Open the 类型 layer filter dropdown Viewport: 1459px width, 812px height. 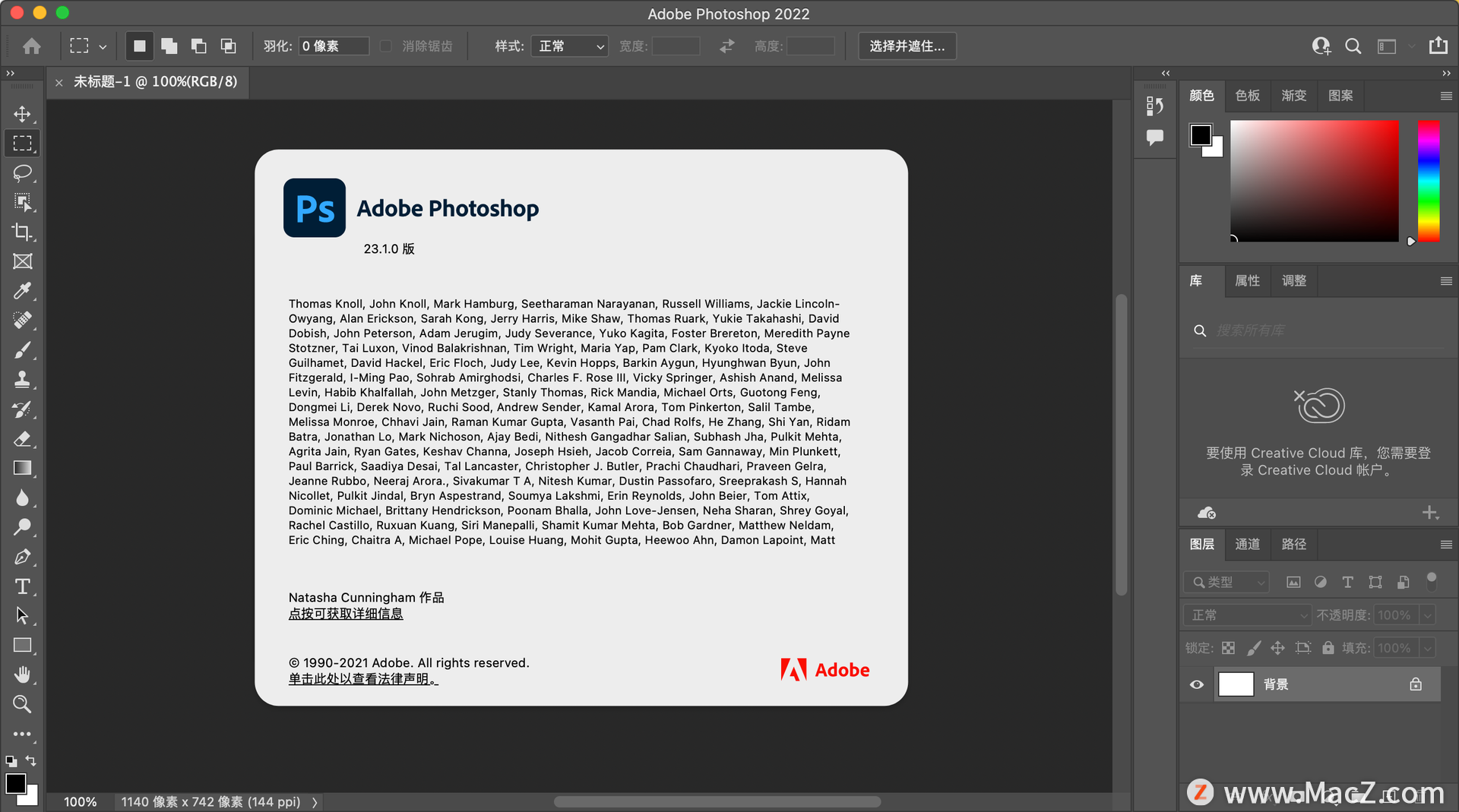coord(1226,582)
